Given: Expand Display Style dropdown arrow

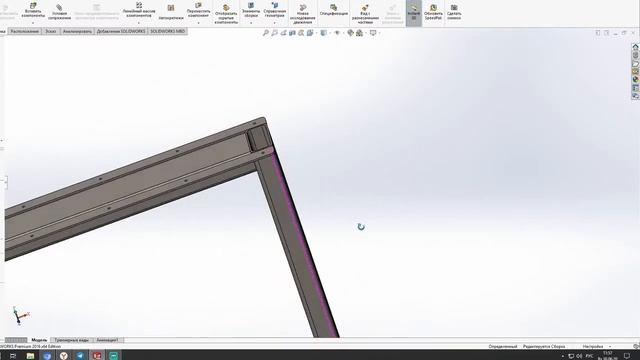Looking at the screenshot, I should [330, 33].
